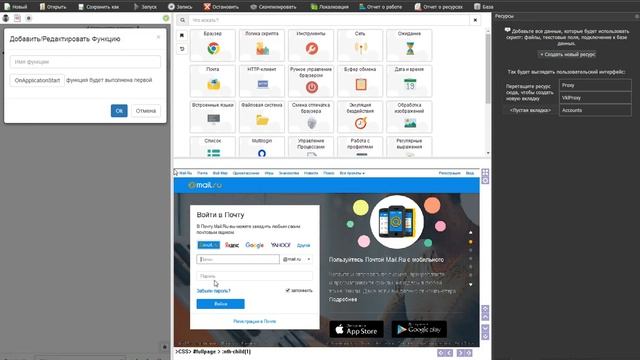The height and width of the screenshot is (360, 640).
Task: Click Скомпилировать in the toolbar
Action: (273, 7)
